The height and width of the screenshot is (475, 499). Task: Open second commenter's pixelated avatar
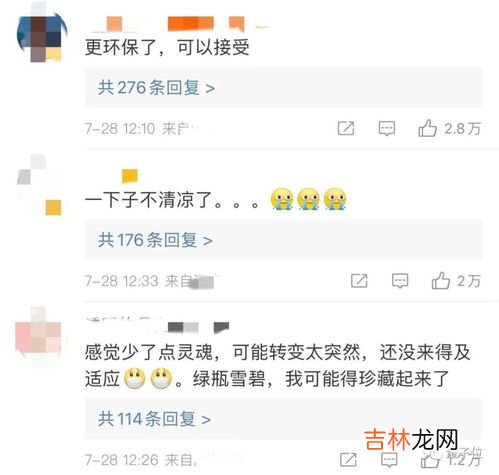coord(39,185)
